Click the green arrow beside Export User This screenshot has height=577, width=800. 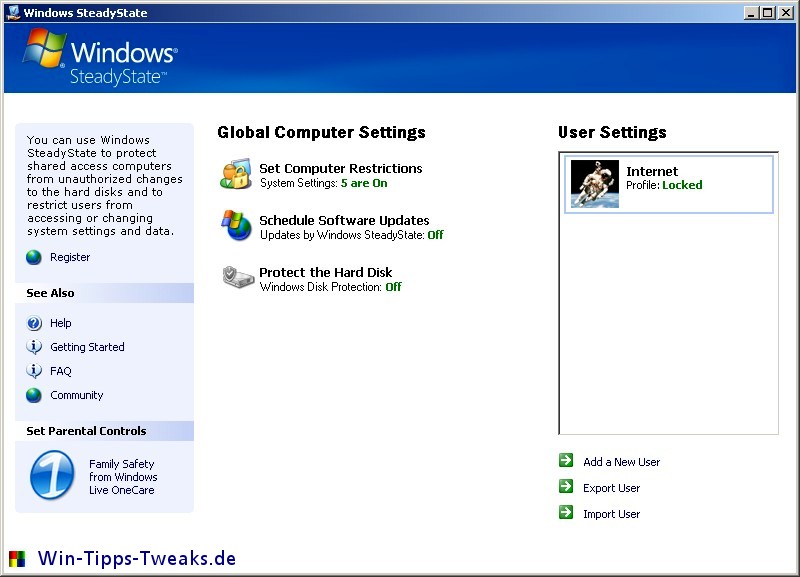[566, 486]
